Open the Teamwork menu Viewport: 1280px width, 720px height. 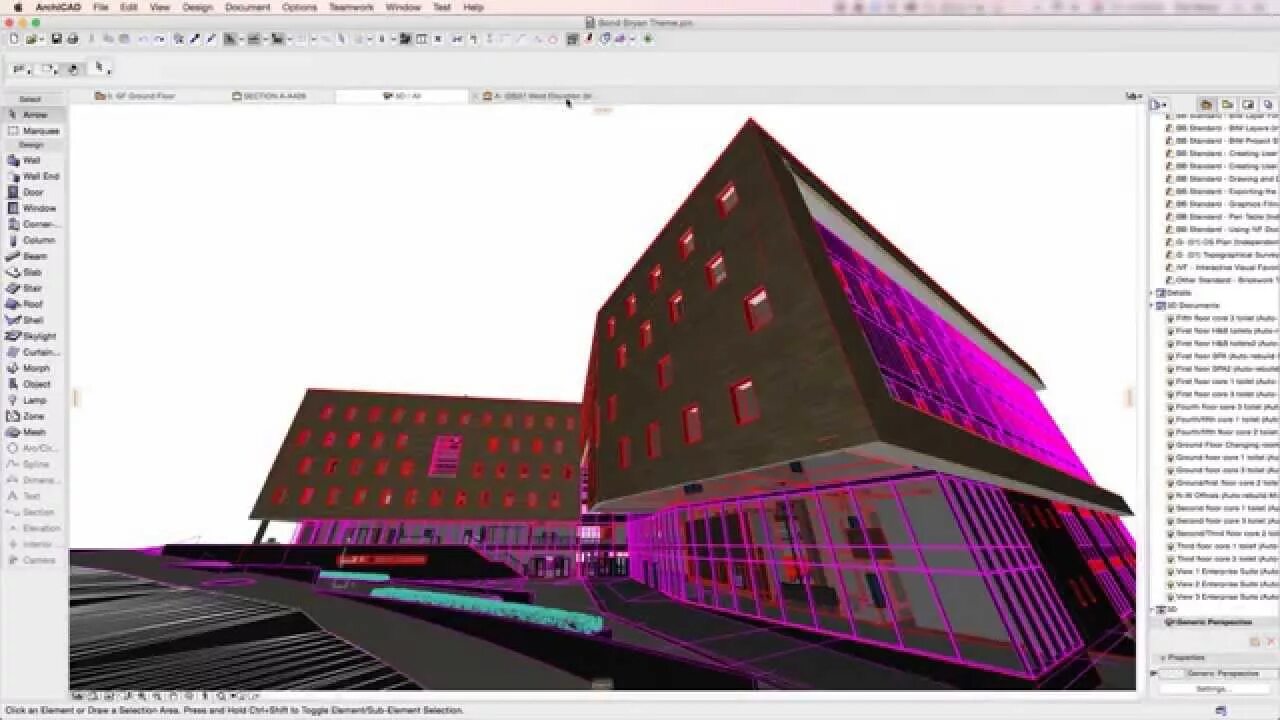351,7
